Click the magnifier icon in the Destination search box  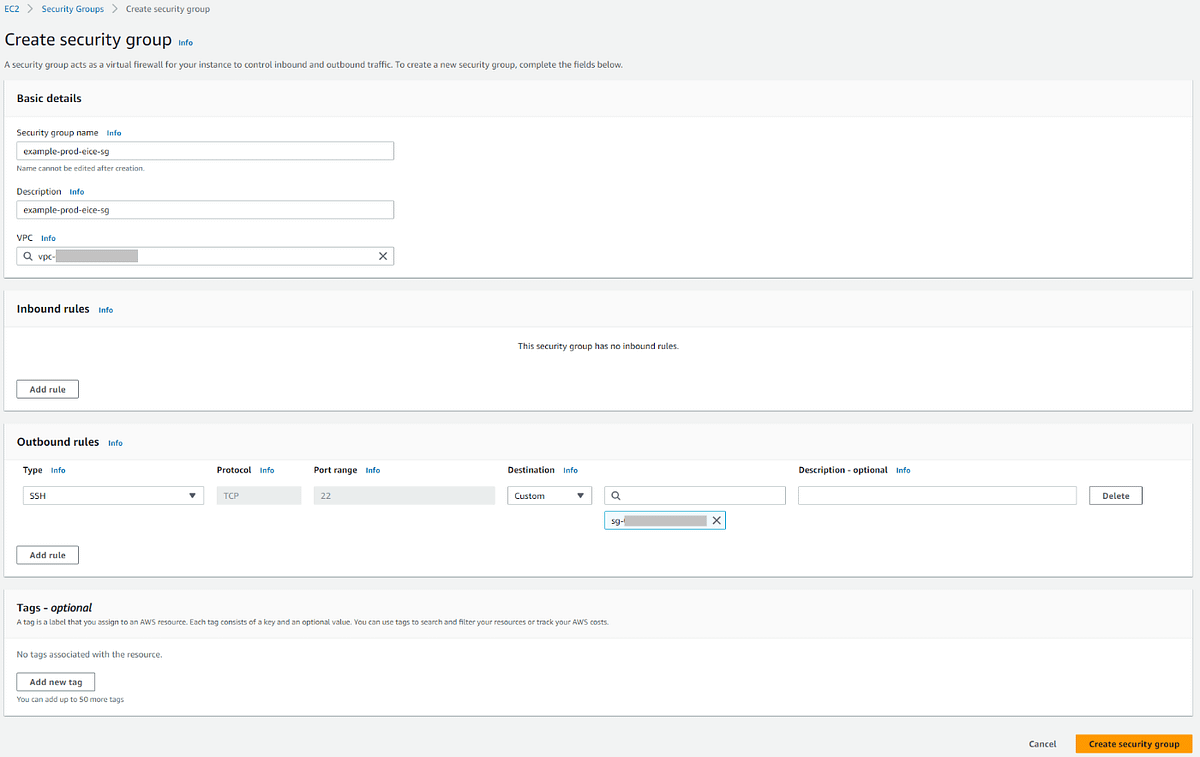coord(616,495)
